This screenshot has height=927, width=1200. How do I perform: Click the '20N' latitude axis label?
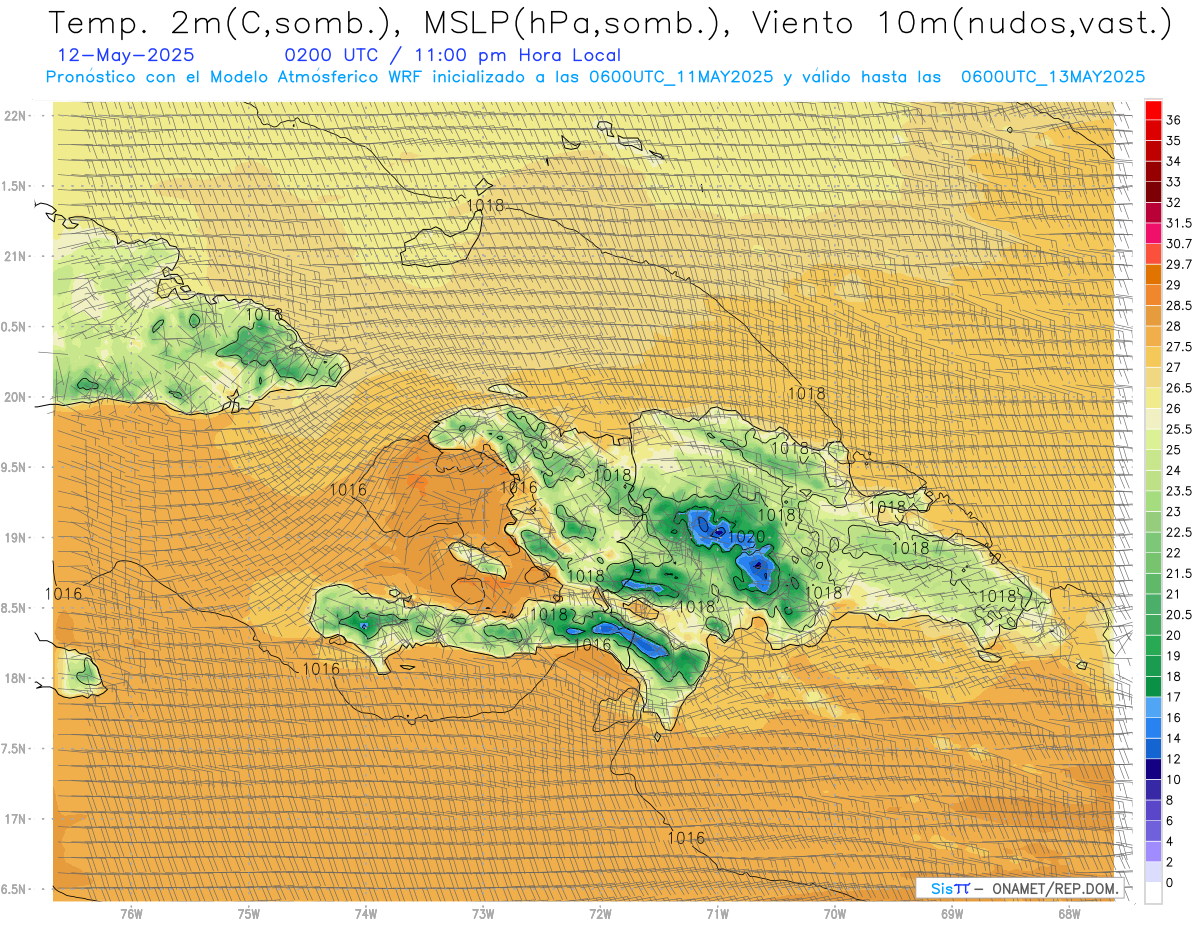17,397
